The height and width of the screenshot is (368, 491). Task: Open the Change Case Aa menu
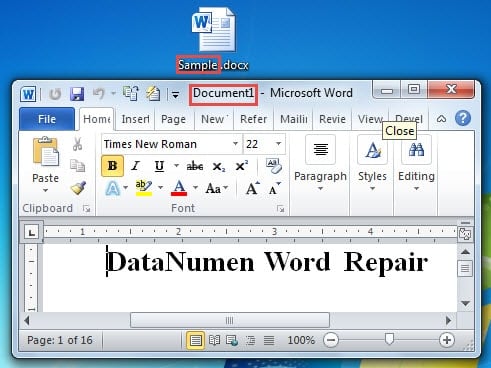click(x=217, y=189)
